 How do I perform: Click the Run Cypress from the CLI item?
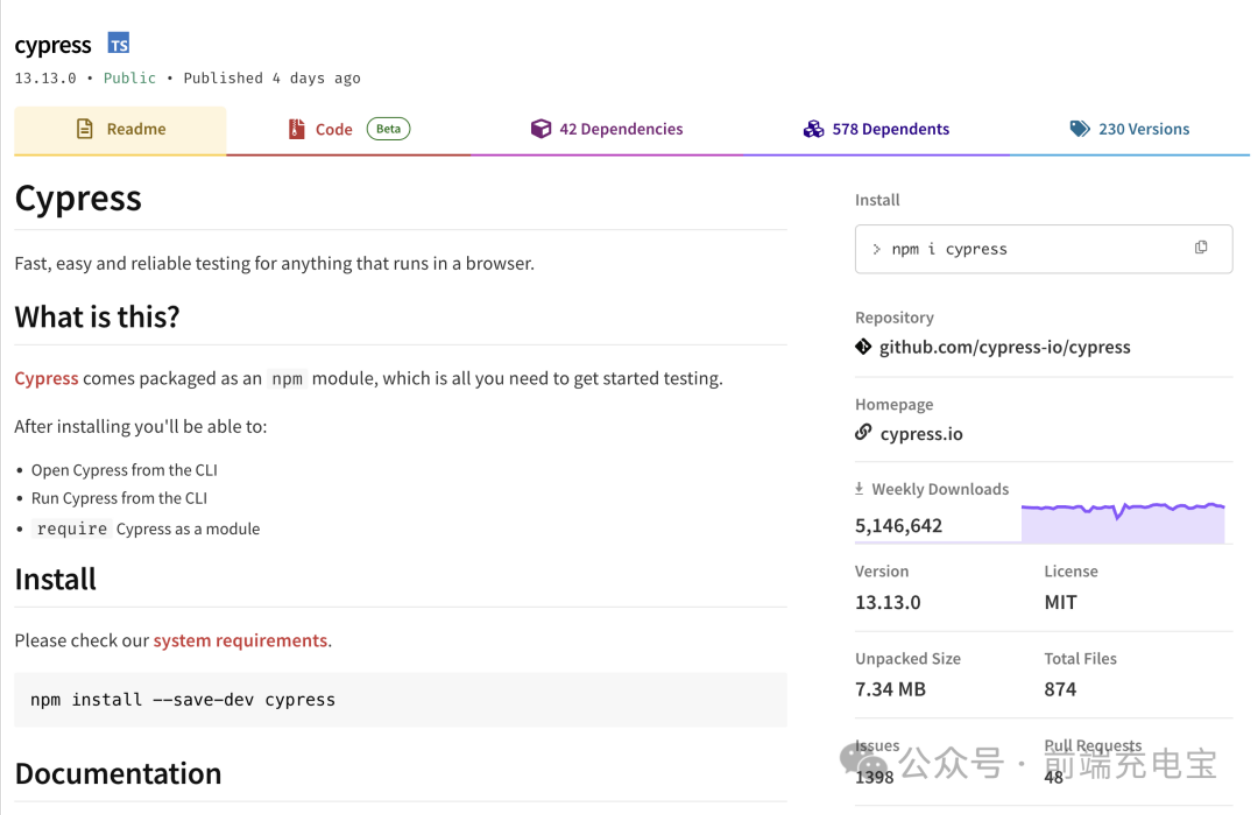point(119,498)
